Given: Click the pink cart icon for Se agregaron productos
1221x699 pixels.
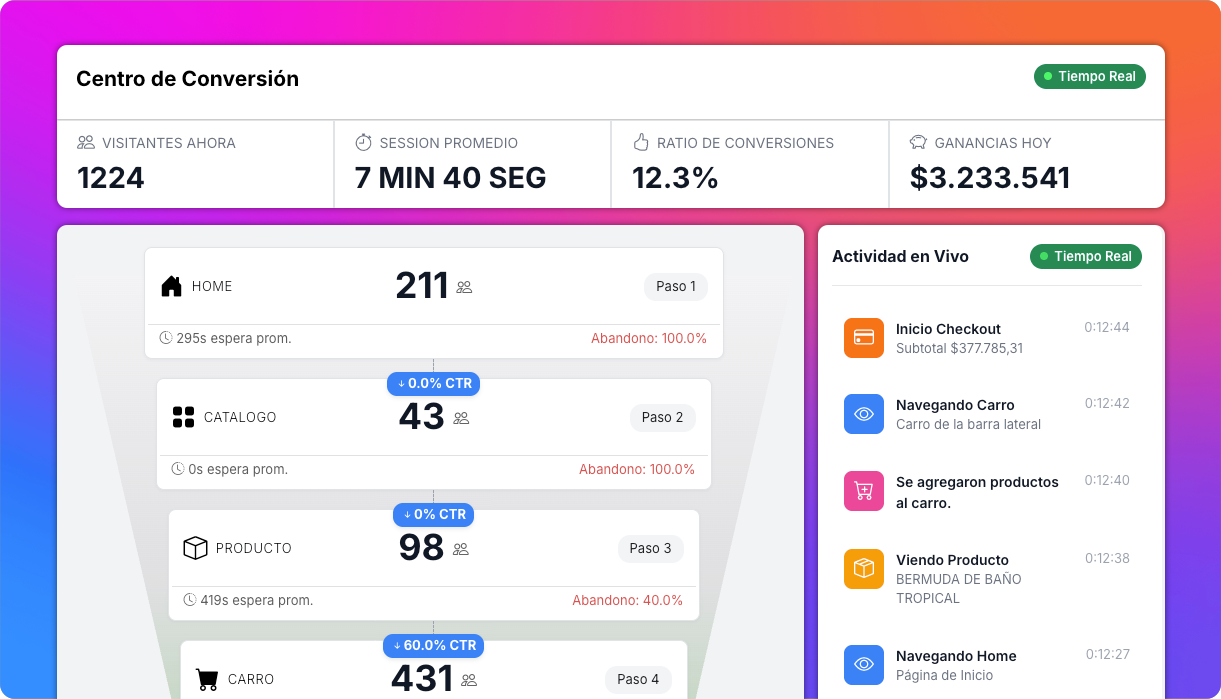Looking at the screenshot, I should [x=864, y=491].
